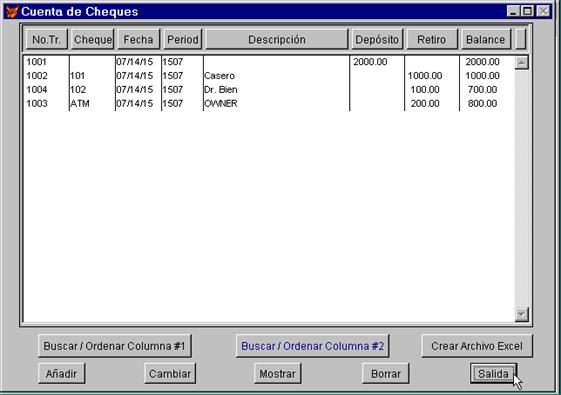This screenshot has width=561, height=395.
Task: Minimize the Cuenta de Cheques window
Action: pos(513,11)
